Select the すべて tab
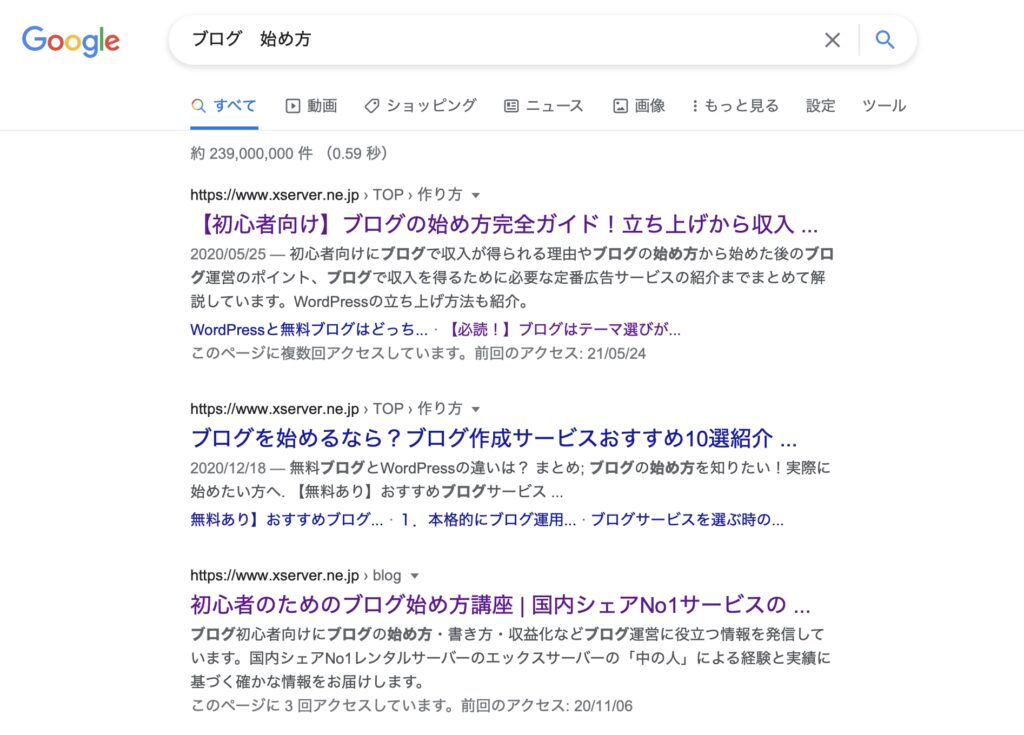Image resolution: width=1024 pixels, height=735 pixels. [224, 106]
